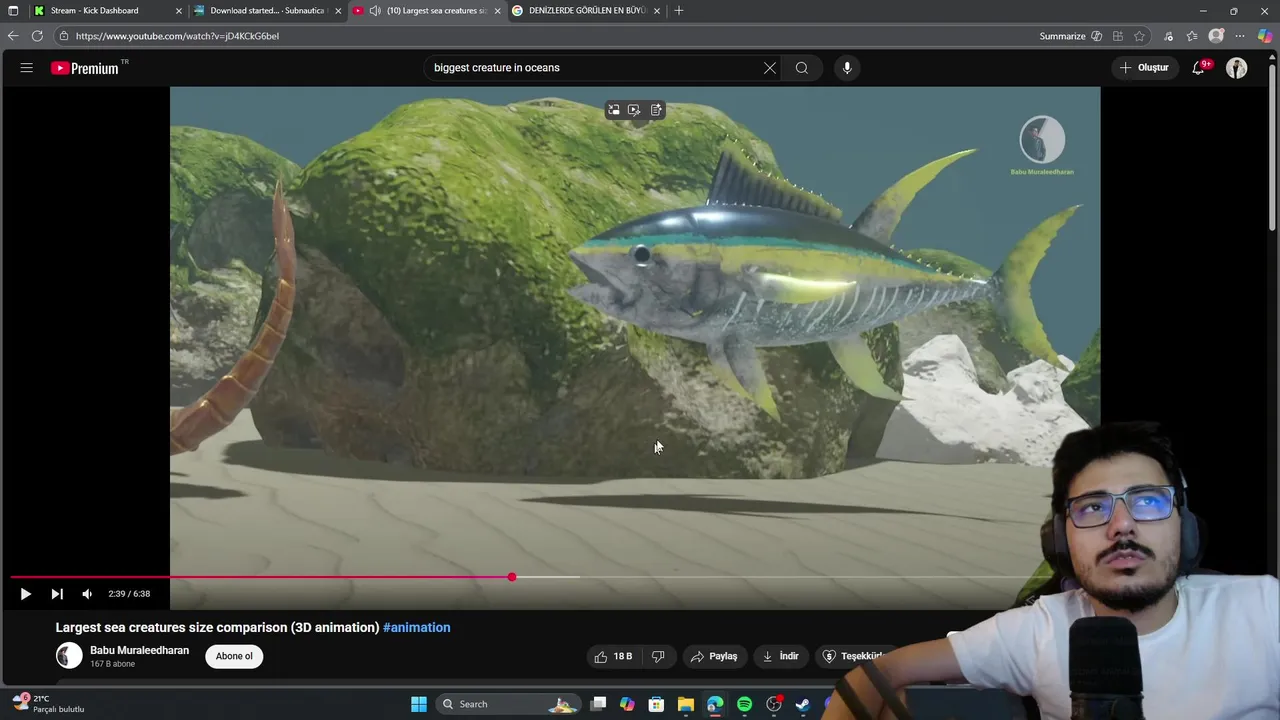Open the favorites list icon
The width and height of the screenshot is (1280, 720).
coord(1192,36)
